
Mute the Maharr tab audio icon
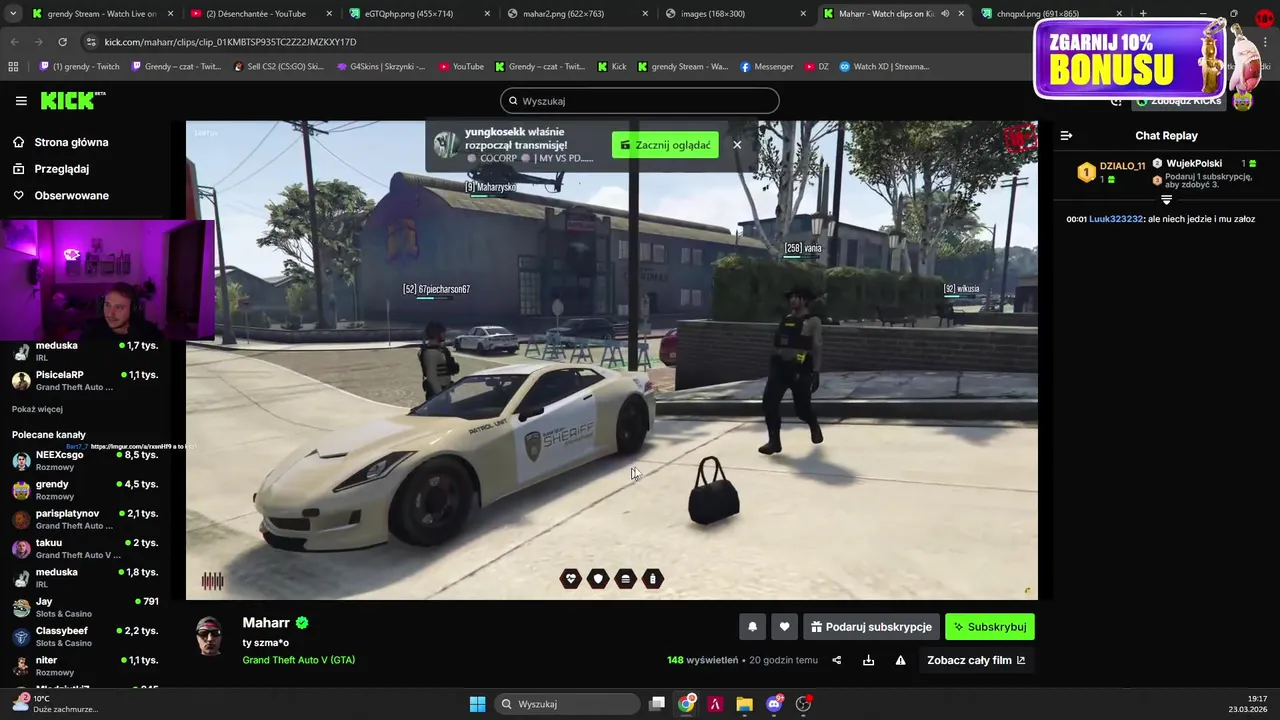[x=945, y=14]
